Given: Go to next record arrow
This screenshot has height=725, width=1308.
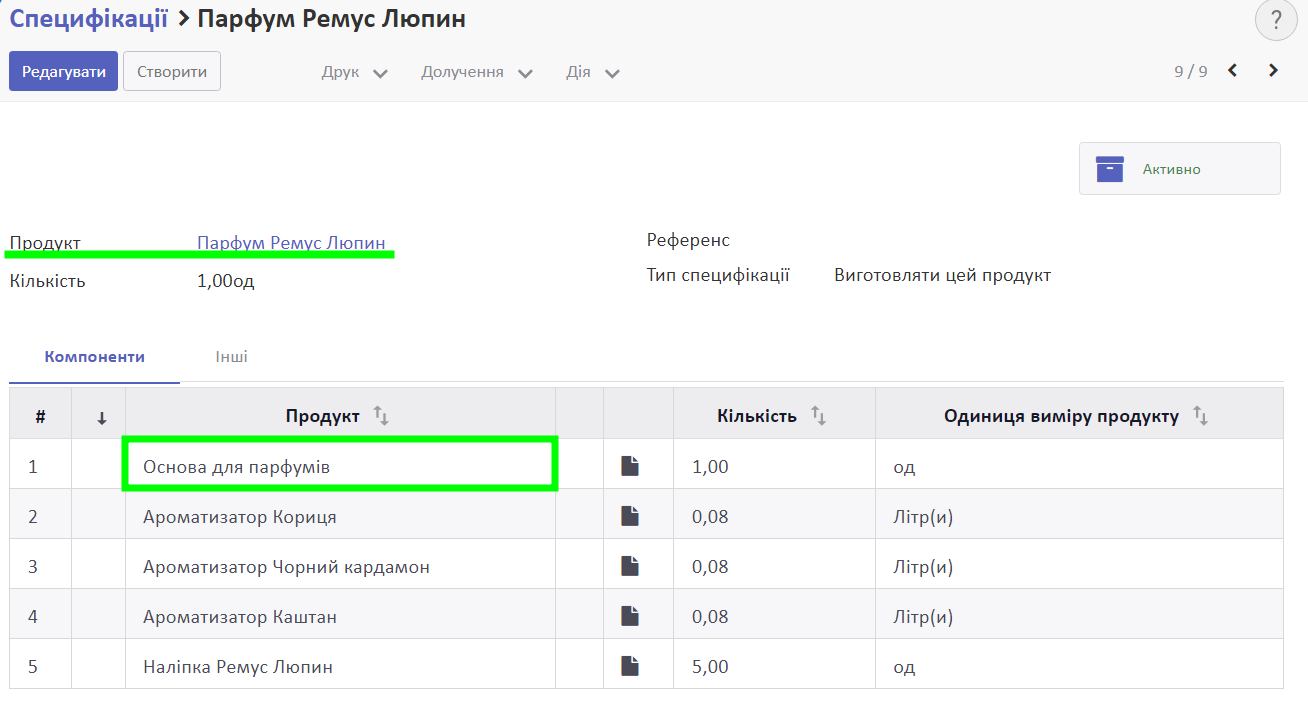Looking at the screenshot, I should click(1273, 70).
